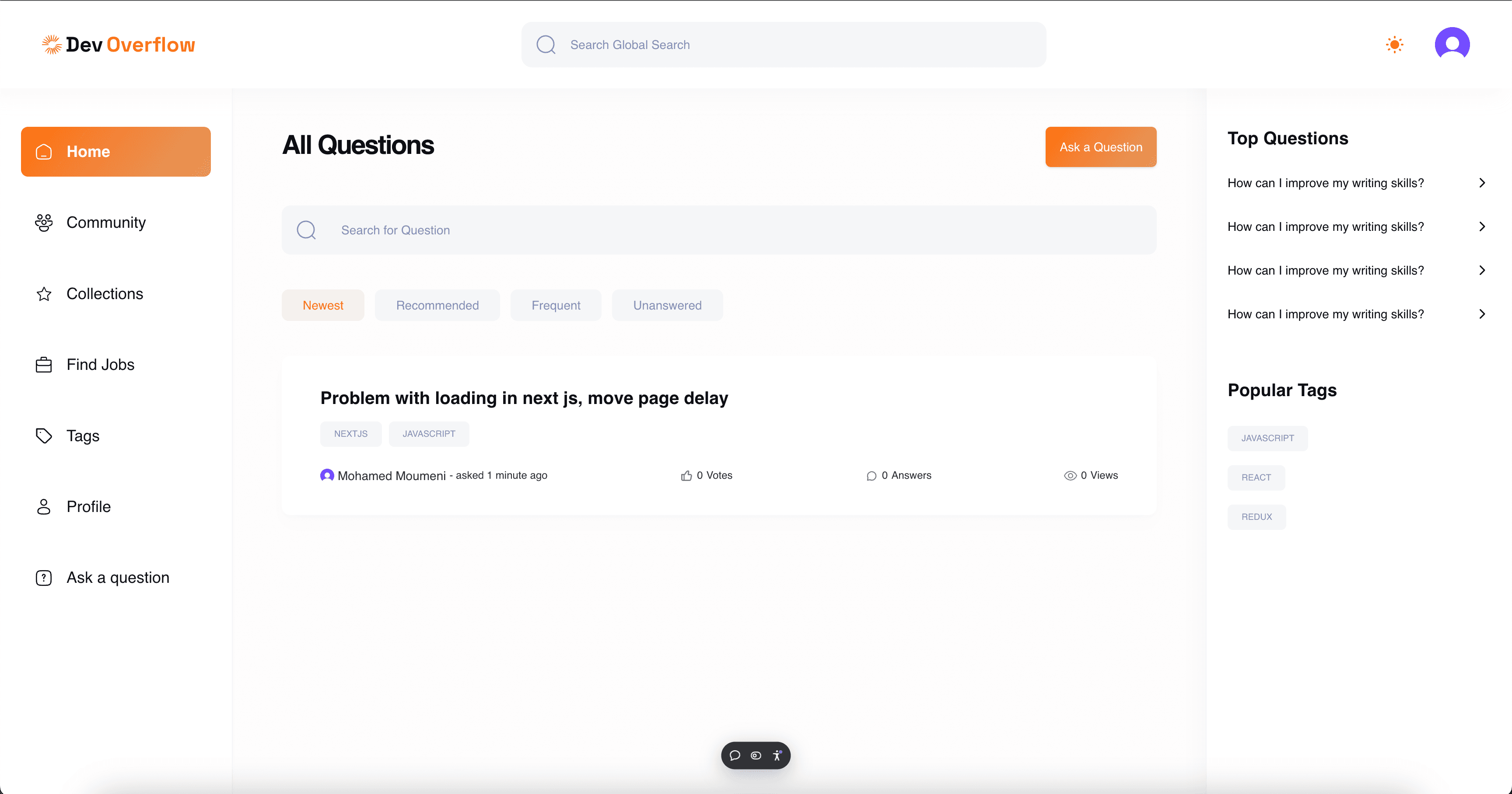Toggle light/dark theme sun icon
Screen dimensions: 1512x794
click(1395, 45)
